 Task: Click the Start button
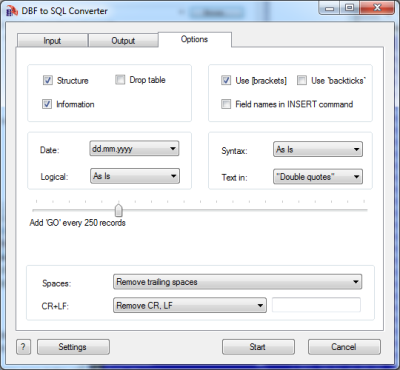(x=258, y=347)
